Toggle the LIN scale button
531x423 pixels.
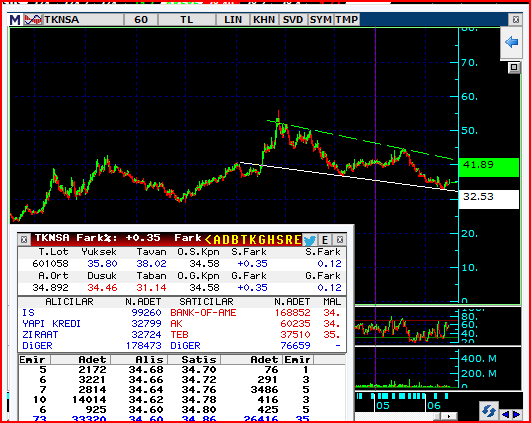[x=233, y=20]
